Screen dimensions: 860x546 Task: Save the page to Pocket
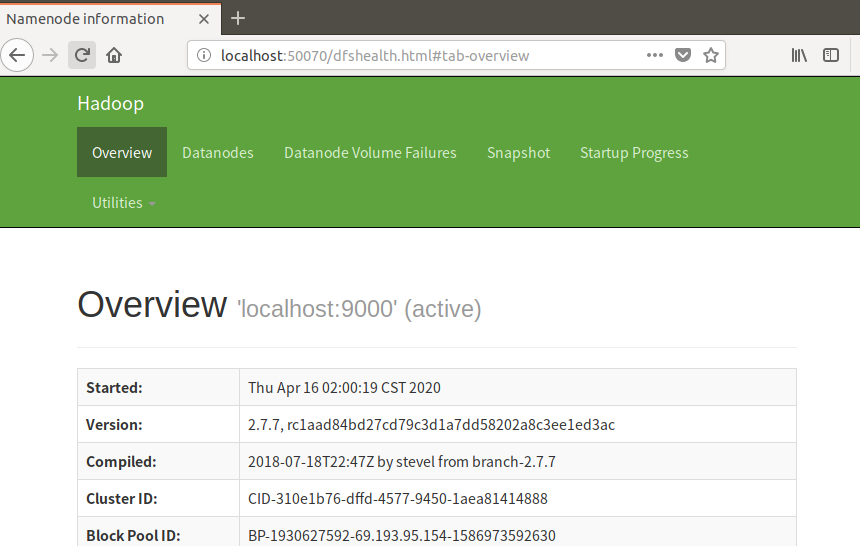coord(683,55)
